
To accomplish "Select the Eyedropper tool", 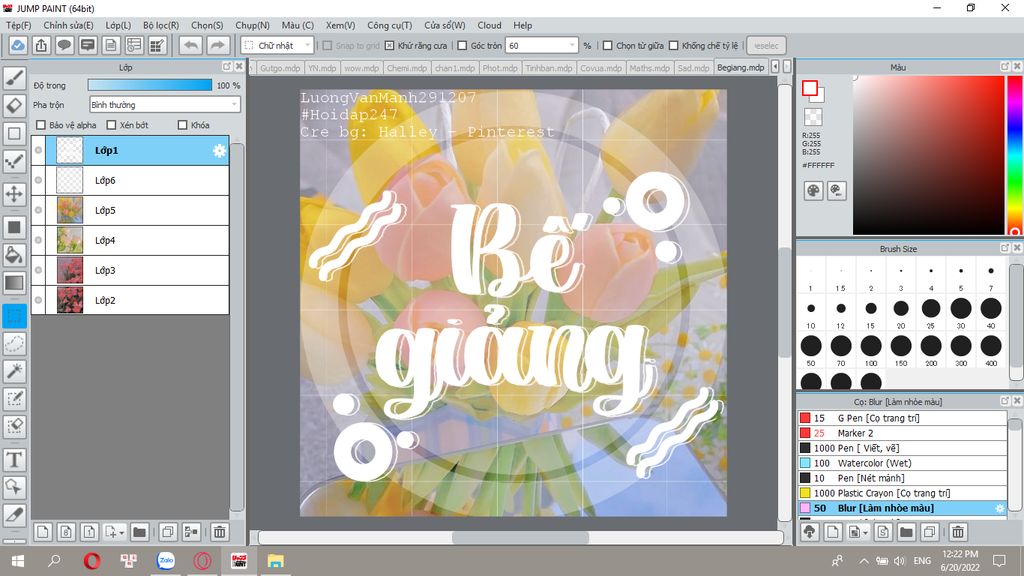I will coord(14,515).
